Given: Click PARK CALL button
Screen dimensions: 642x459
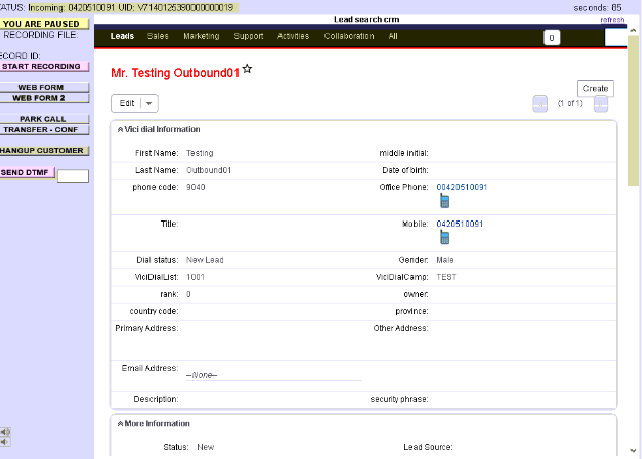Looking at the screenshot, I should point(44,119).
